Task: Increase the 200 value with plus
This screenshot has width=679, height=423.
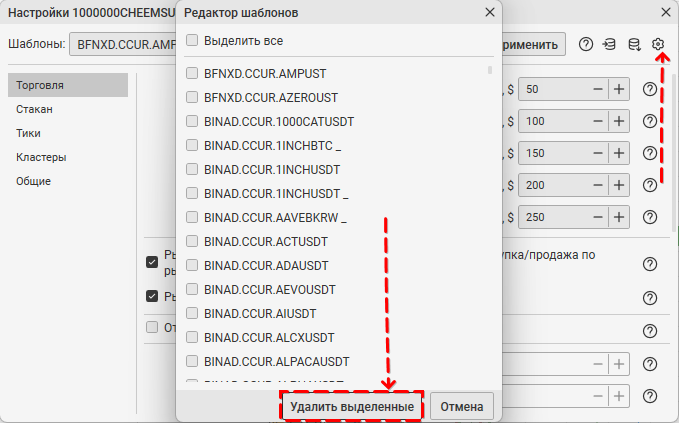Action: [x=619, y=185]
